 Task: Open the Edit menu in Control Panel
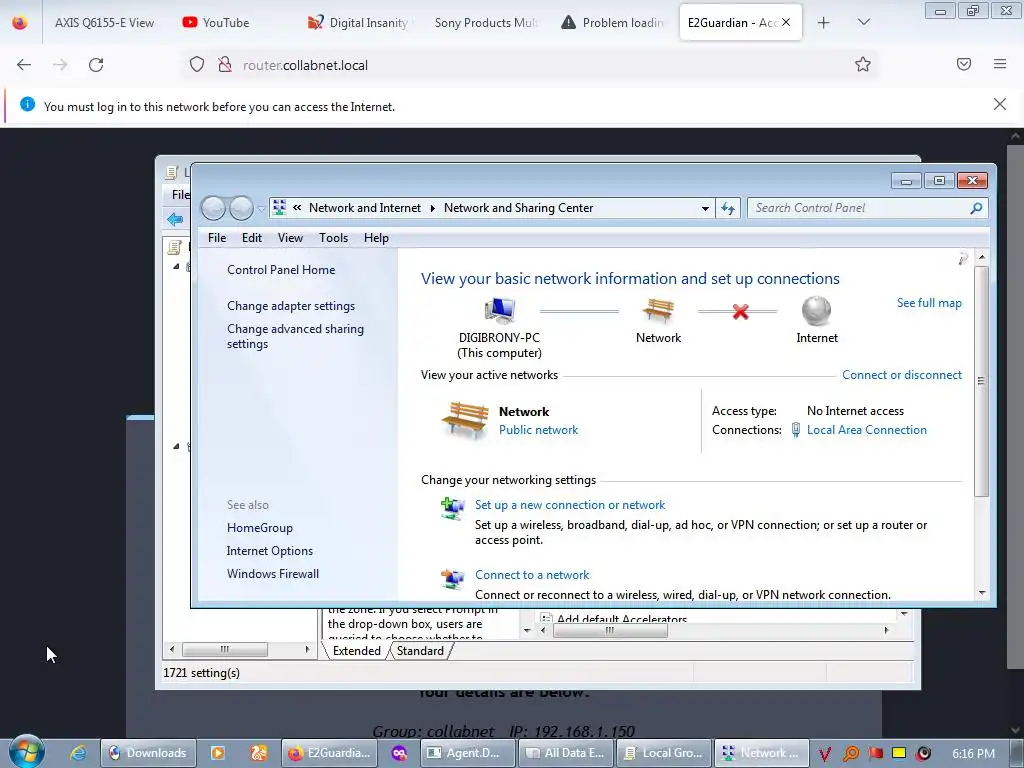pyautogui.click(x=251, y=238)
